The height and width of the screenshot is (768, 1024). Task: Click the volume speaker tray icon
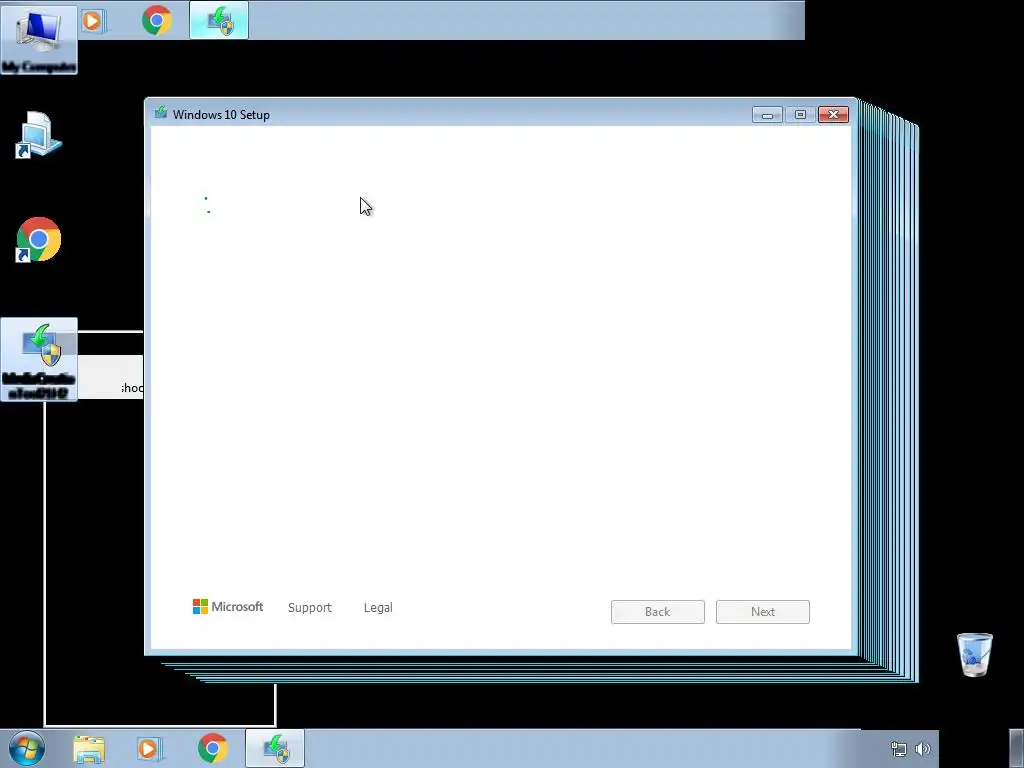point(923,749)
